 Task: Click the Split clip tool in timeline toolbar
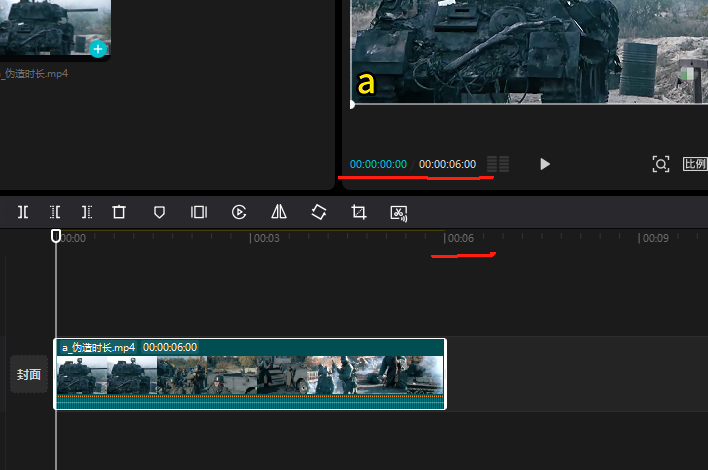pyautogui.click(x=23, y=212)
